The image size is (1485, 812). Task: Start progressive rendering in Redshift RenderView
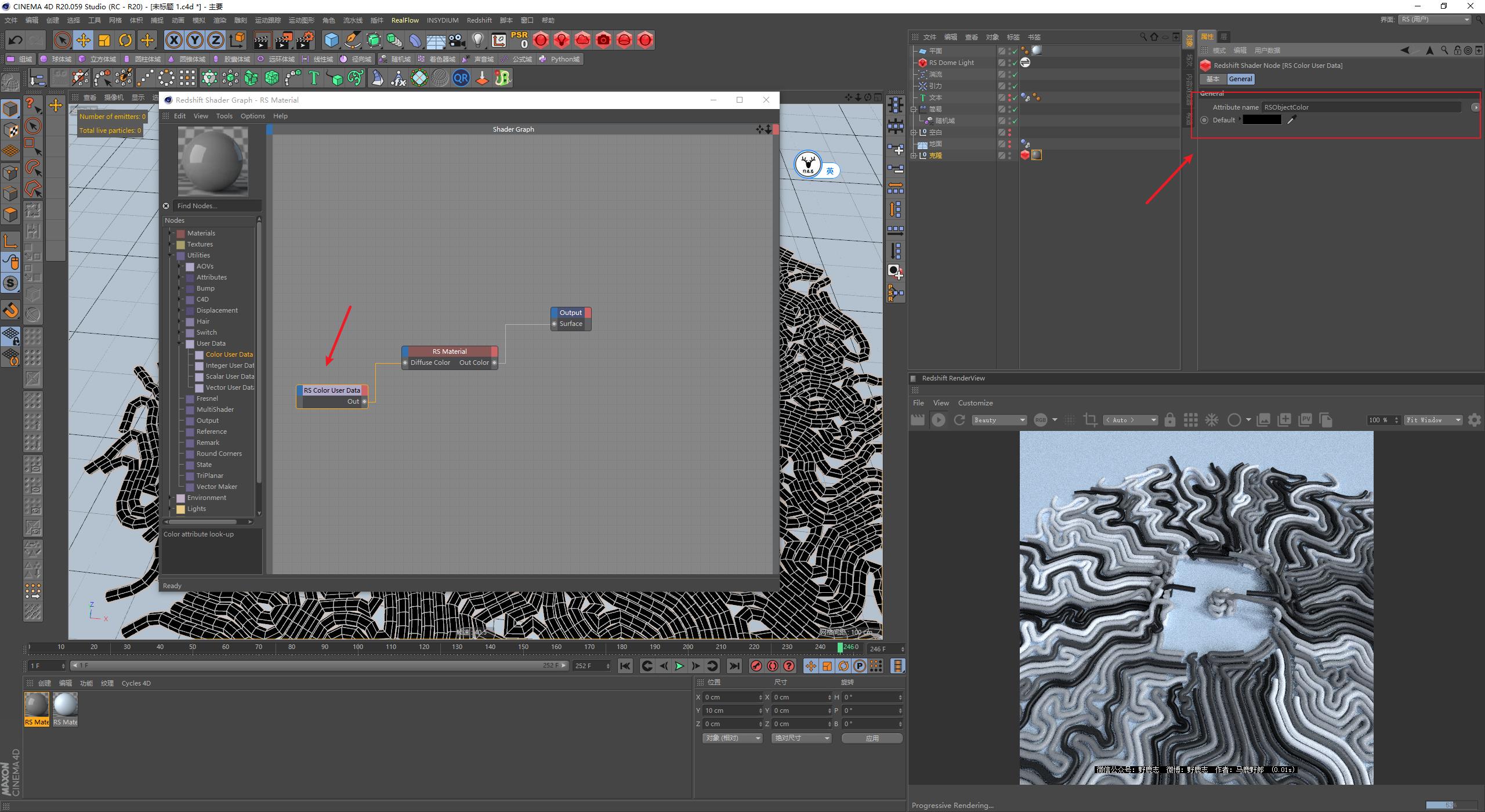(x=938, y=419)
